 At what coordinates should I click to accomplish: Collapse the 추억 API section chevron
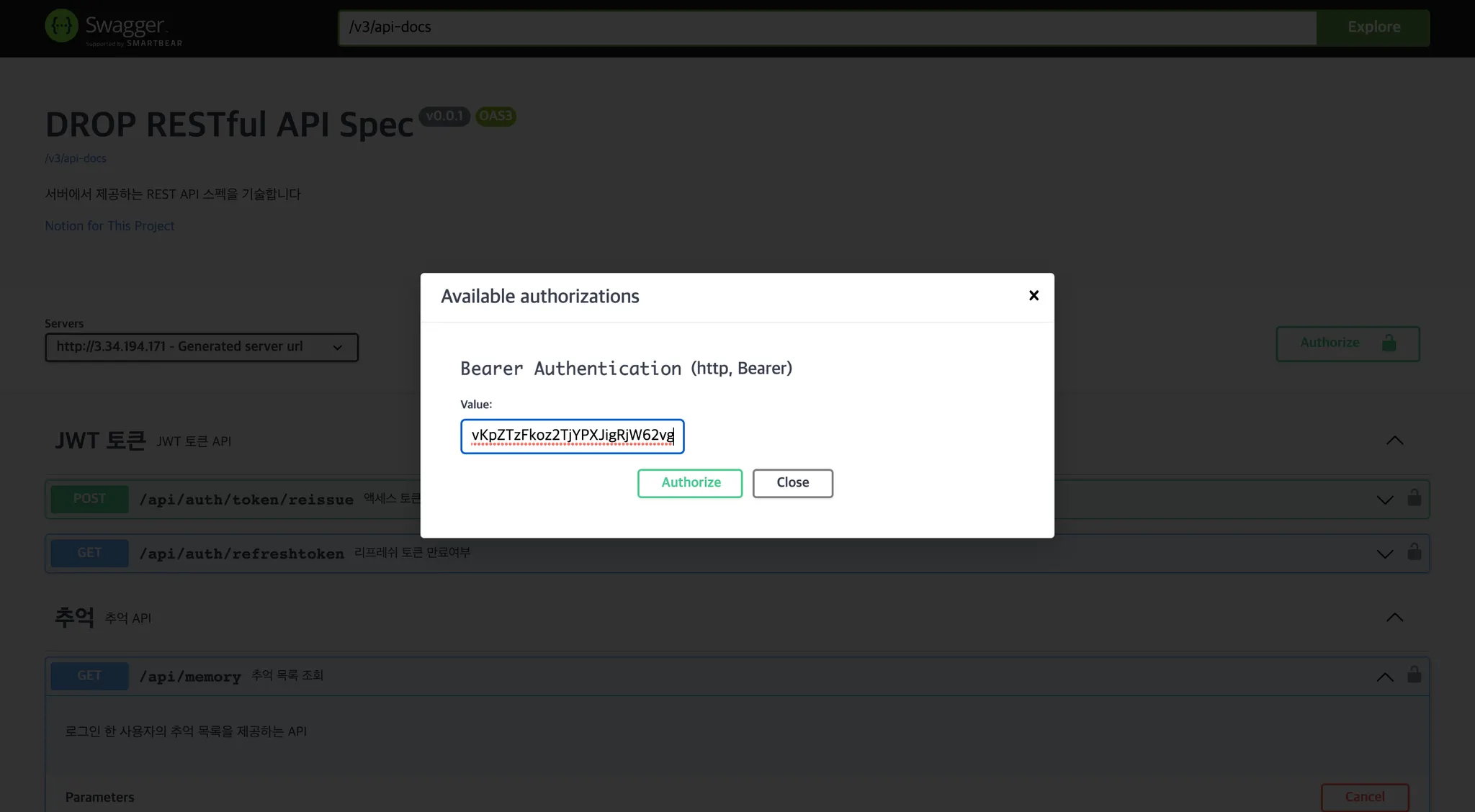point(1394,618)
